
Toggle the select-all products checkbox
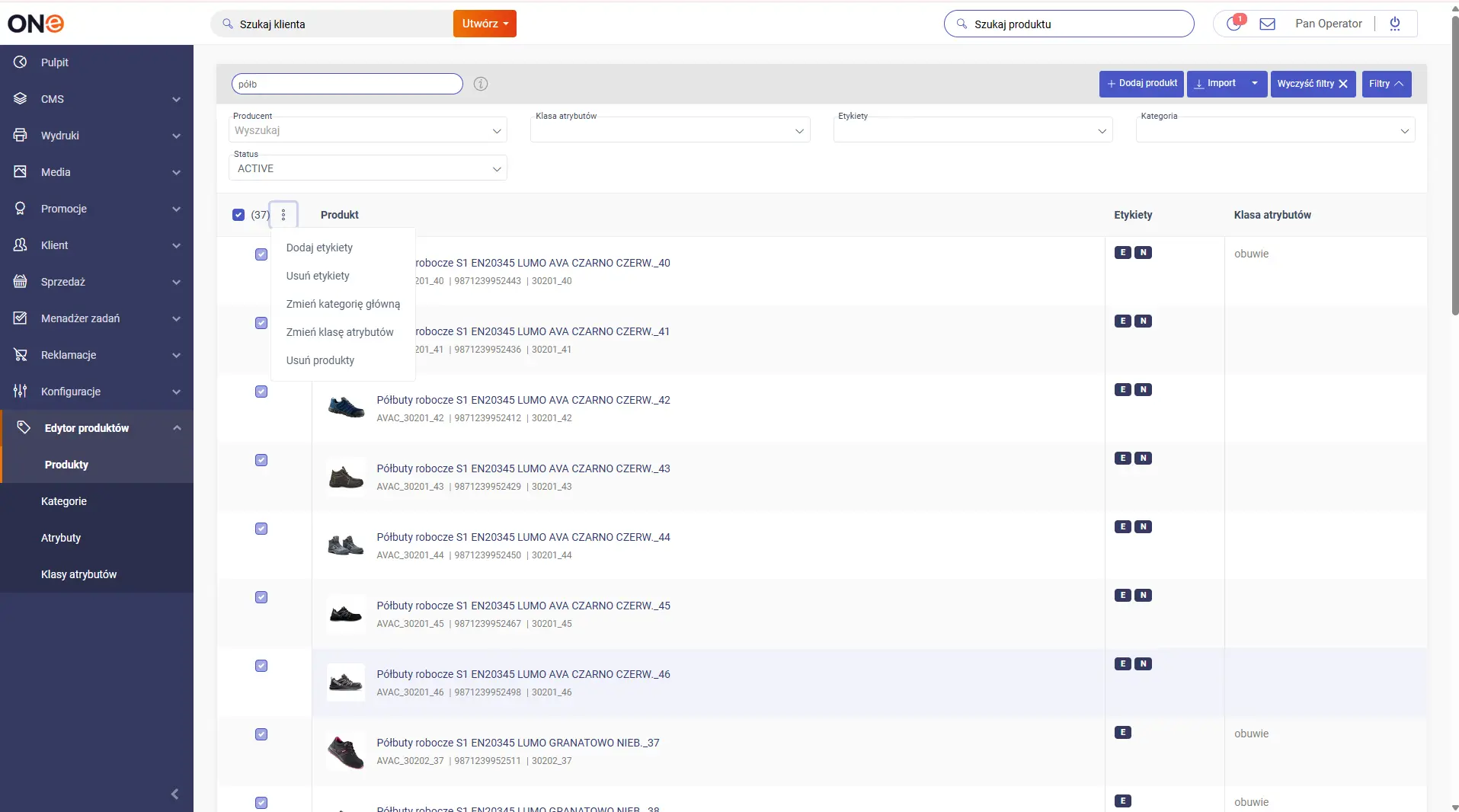(238, 215)
